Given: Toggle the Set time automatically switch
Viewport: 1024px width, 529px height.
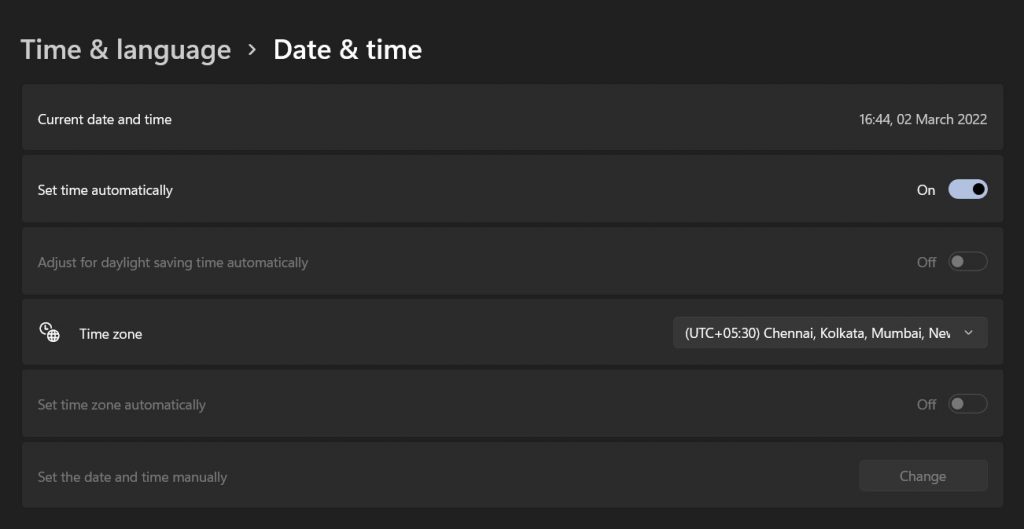Looking at the screenshot, I should click(967, 190).
